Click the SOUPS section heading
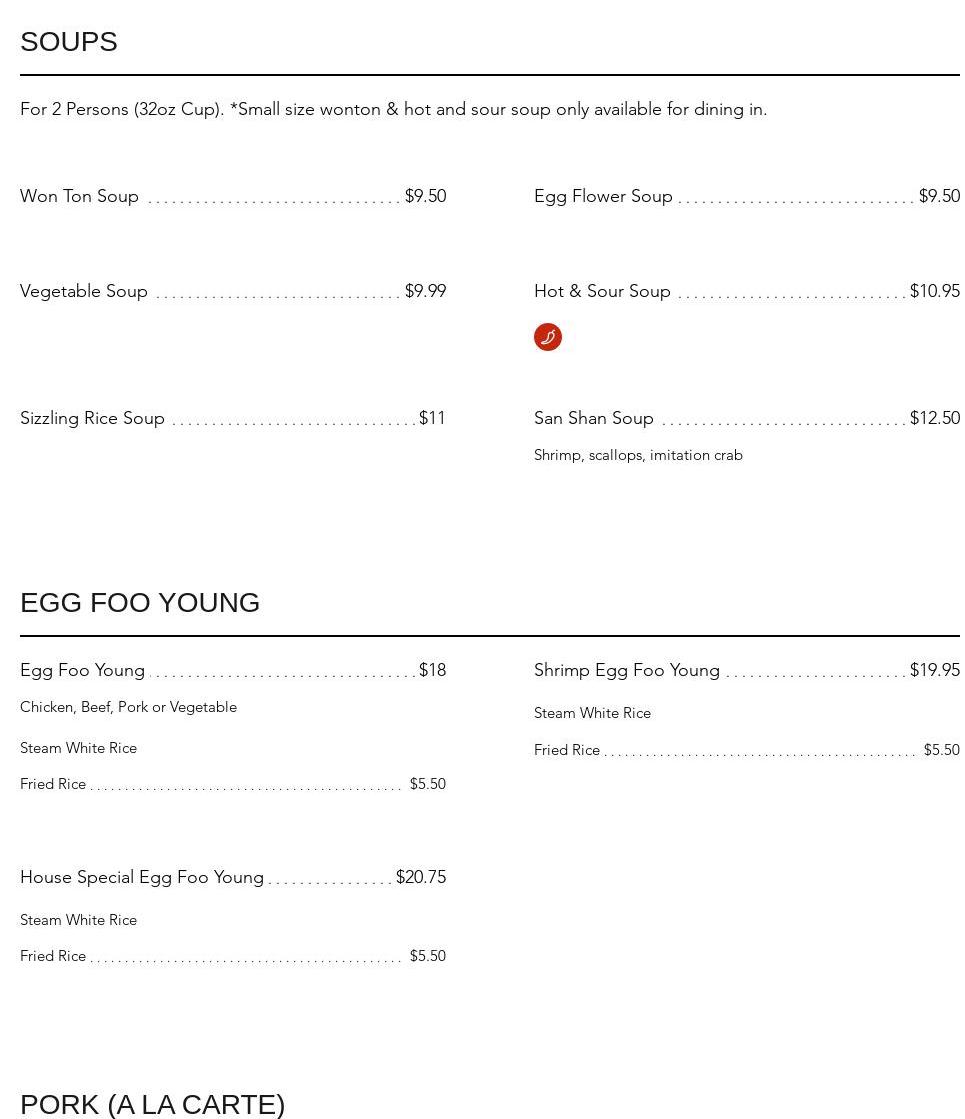Viewport: 965px width, 1119px height. (69, 42)
